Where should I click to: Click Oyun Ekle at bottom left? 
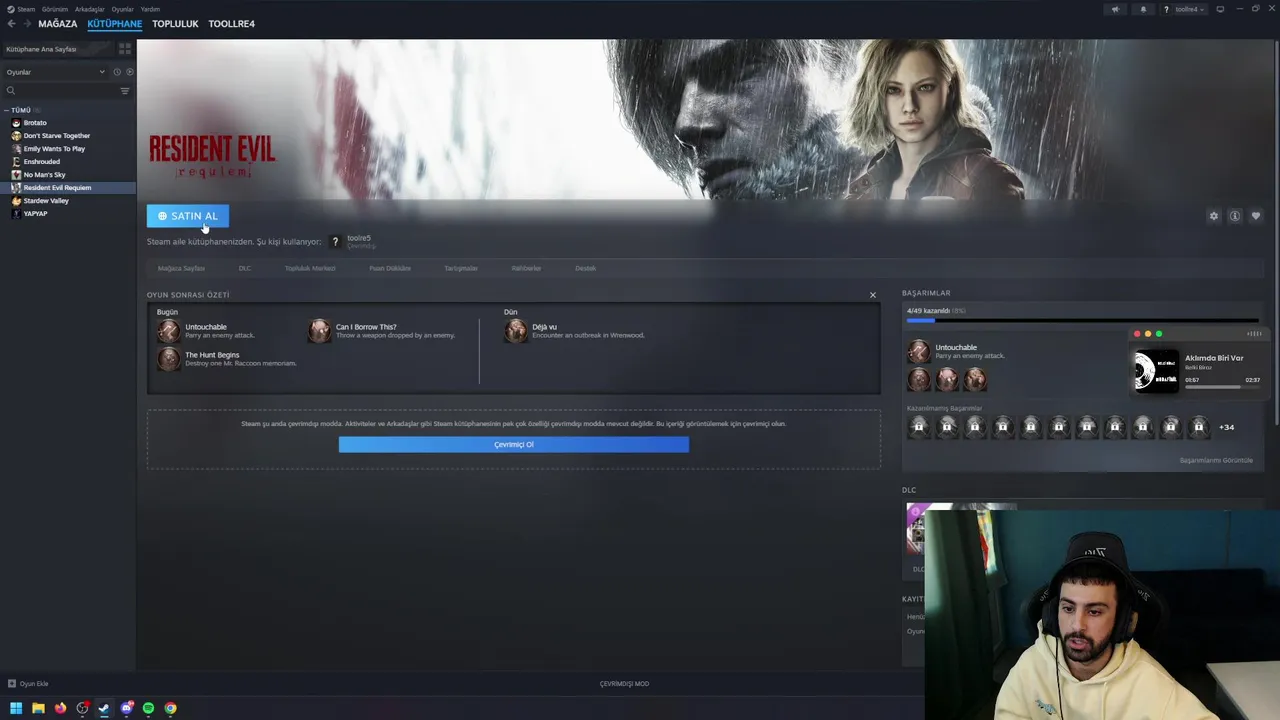click(x=28, y=684)
